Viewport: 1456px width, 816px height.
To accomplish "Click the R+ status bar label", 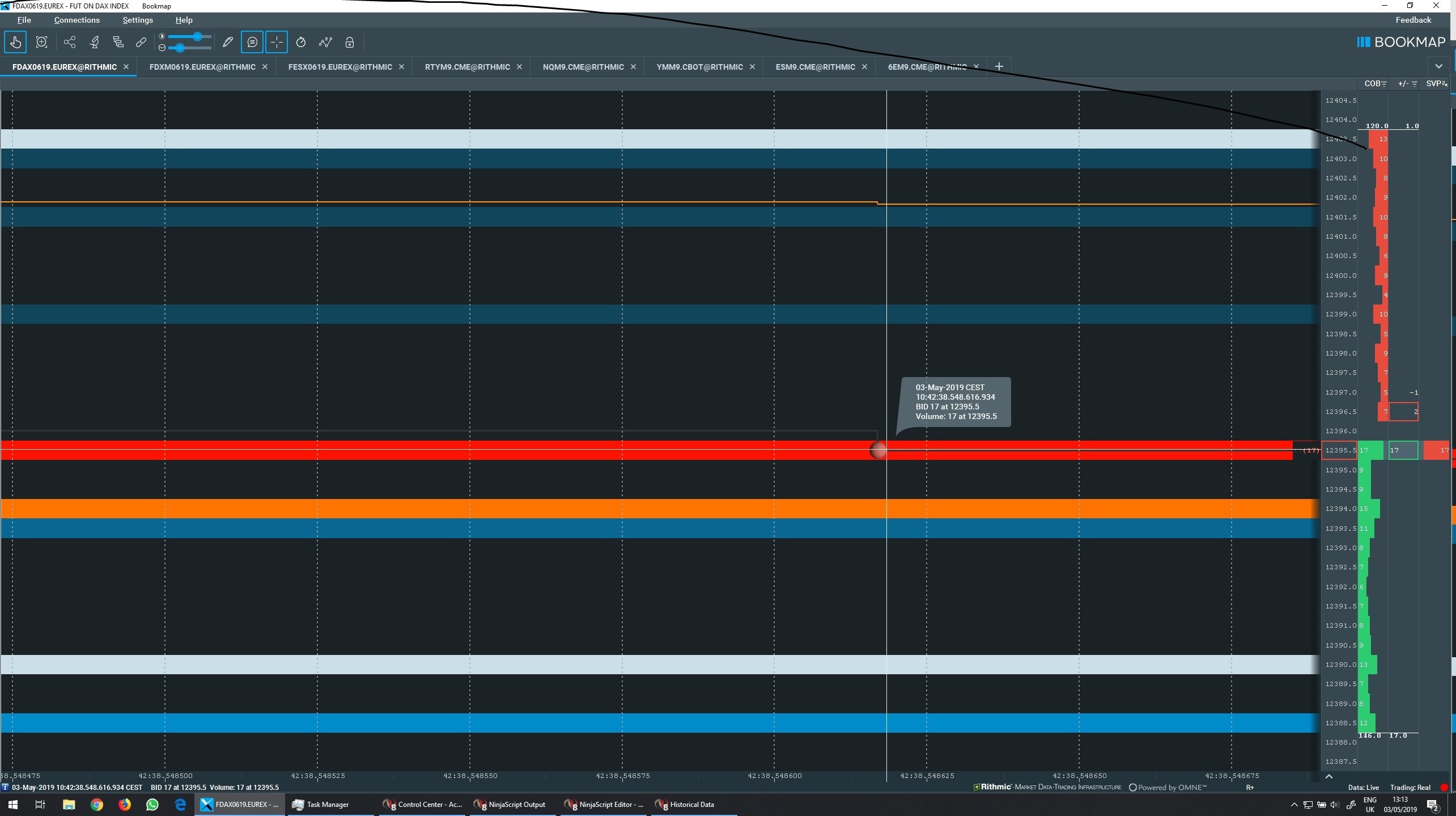I will (1250, 788).
